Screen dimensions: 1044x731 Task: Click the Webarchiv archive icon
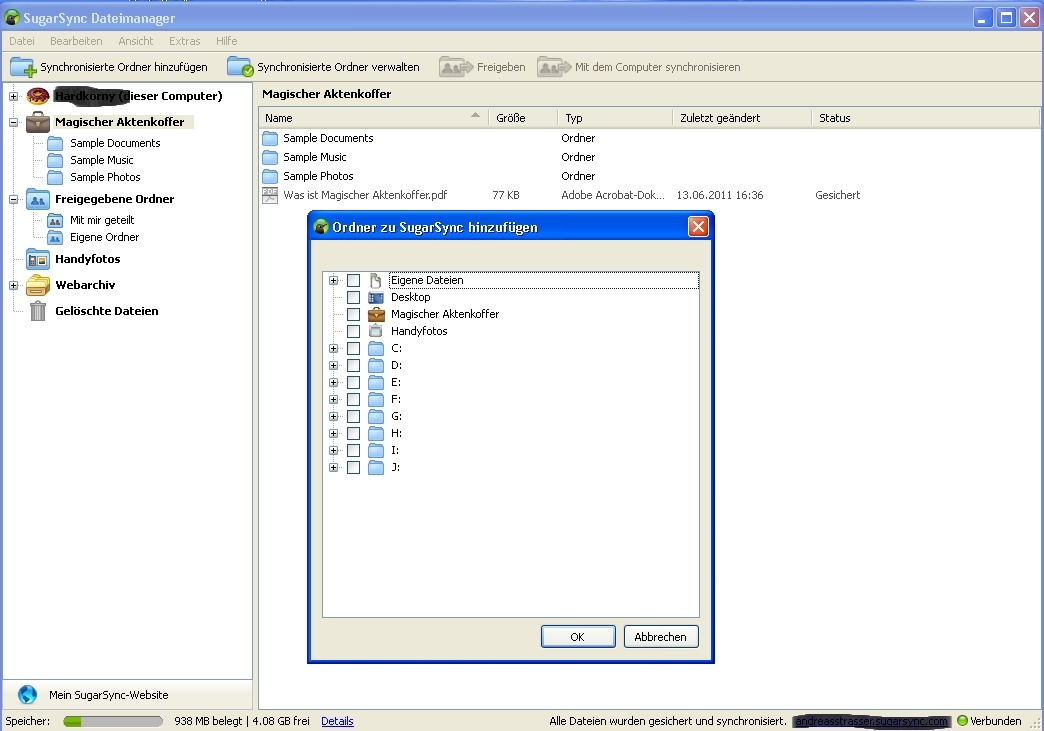point(38,285)
